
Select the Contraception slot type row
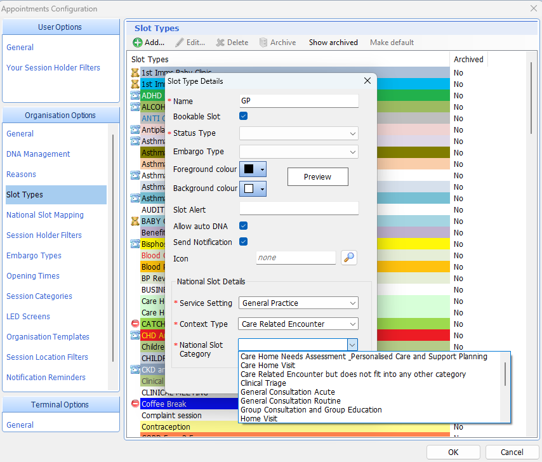(295, 427)
